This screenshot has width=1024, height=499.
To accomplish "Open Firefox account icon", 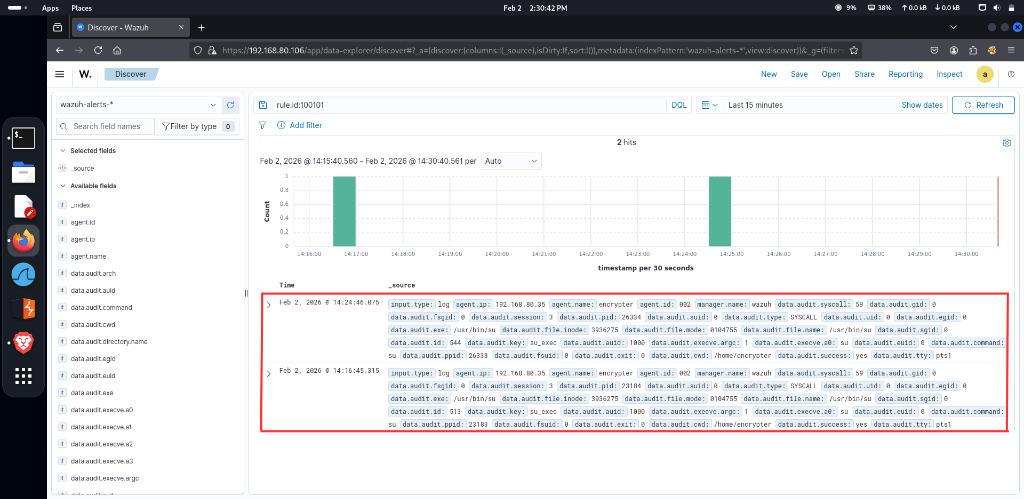I will point(954,50).
